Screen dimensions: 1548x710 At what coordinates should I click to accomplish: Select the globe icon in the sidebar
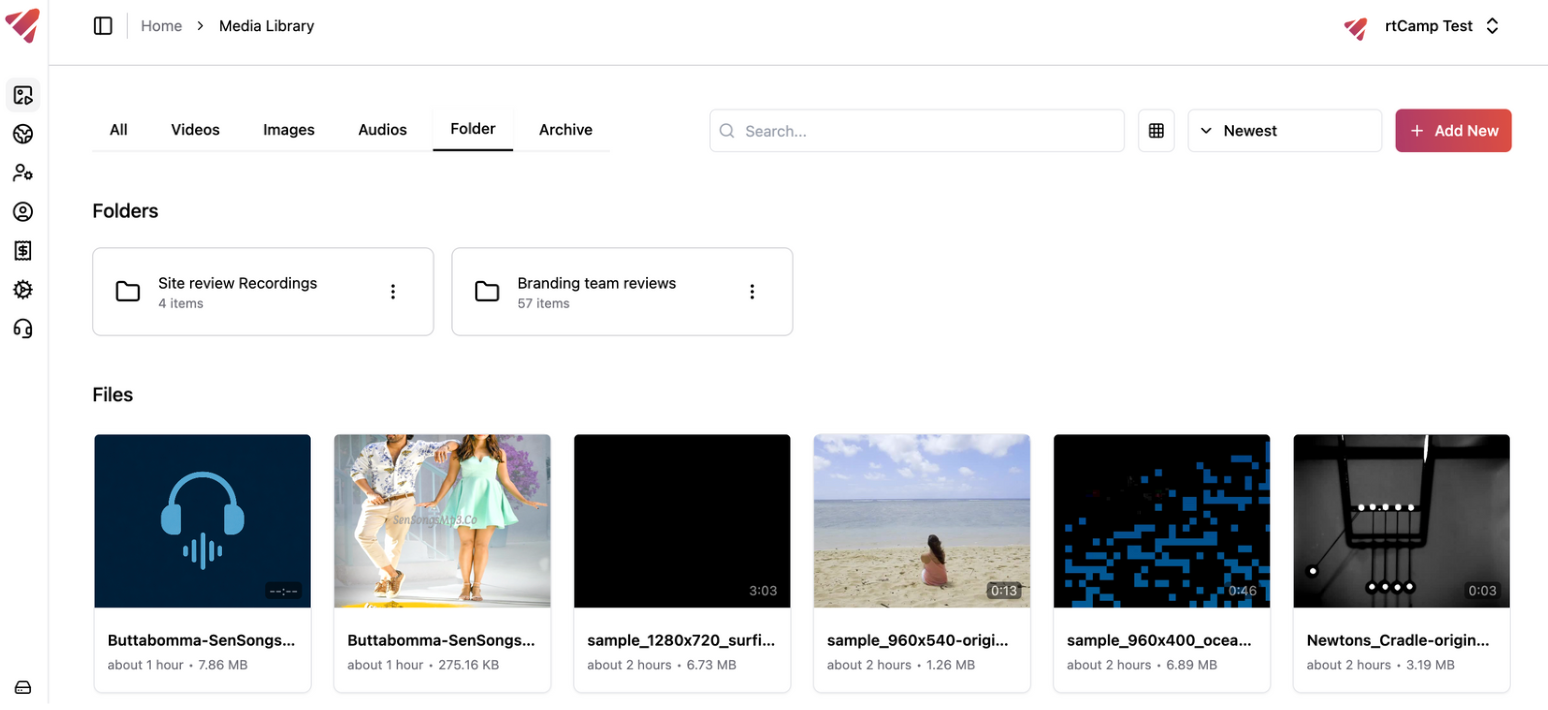pos(22,133)
